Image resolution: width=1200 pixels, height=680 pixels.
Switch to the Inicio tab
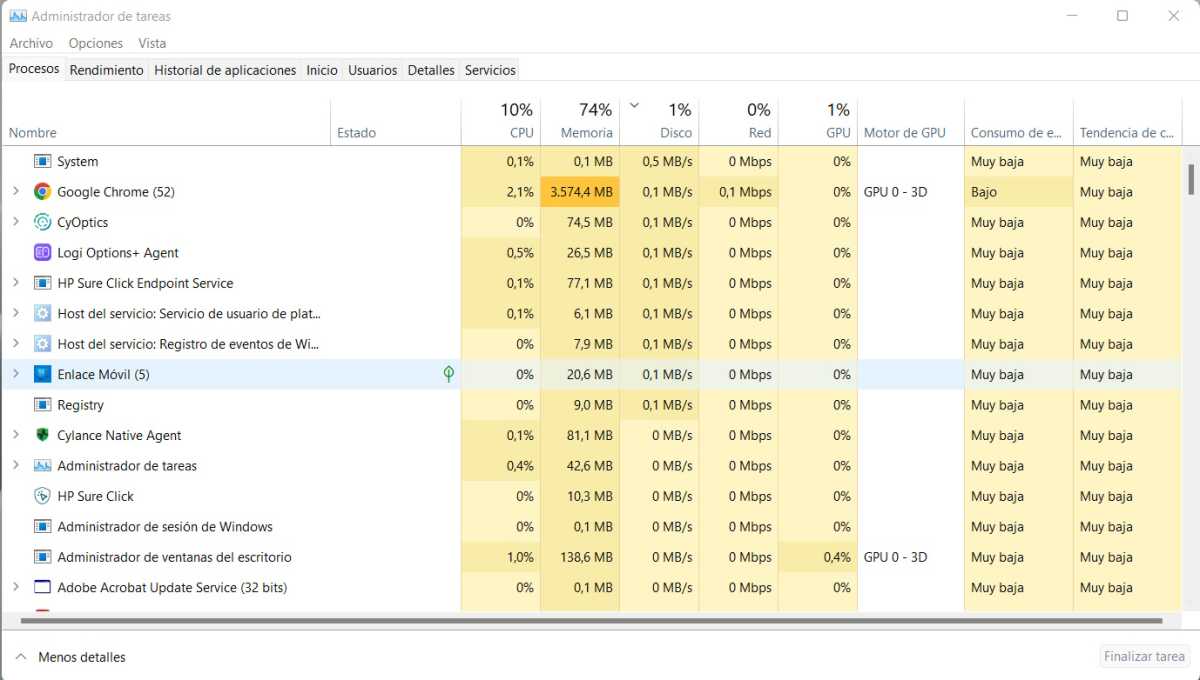tap(322, 70)
